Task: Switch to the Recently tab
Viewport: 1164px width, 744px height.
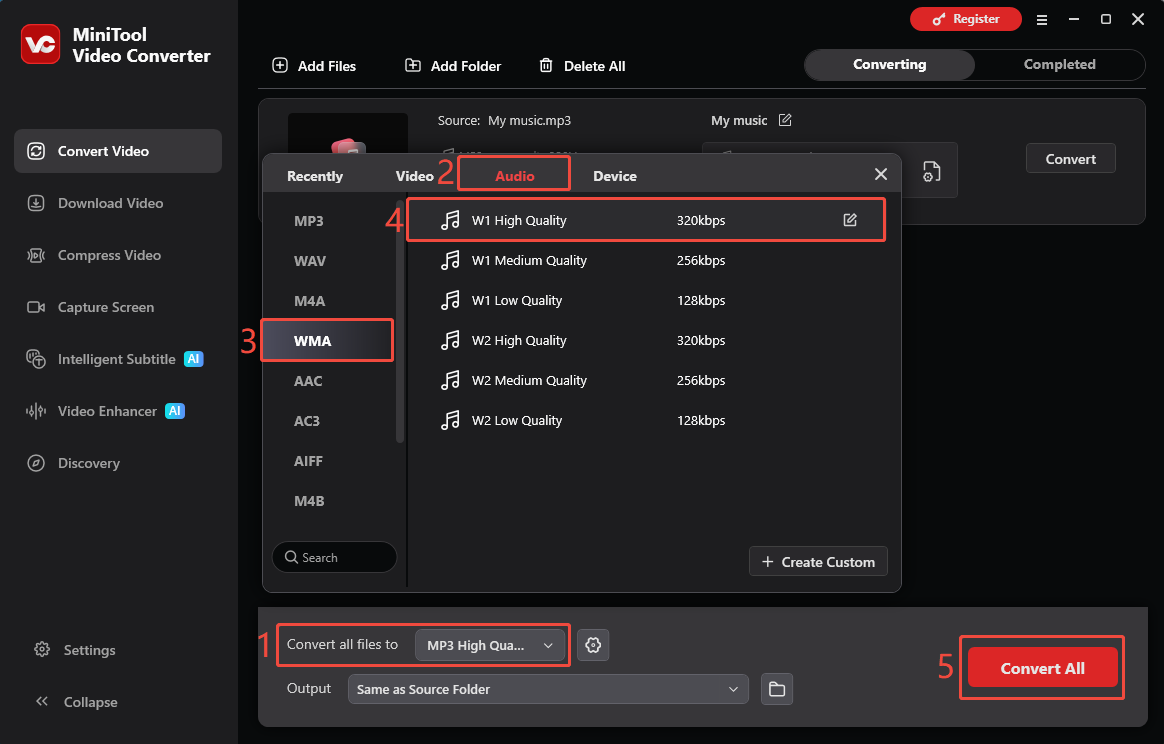Action: point(315,176)
